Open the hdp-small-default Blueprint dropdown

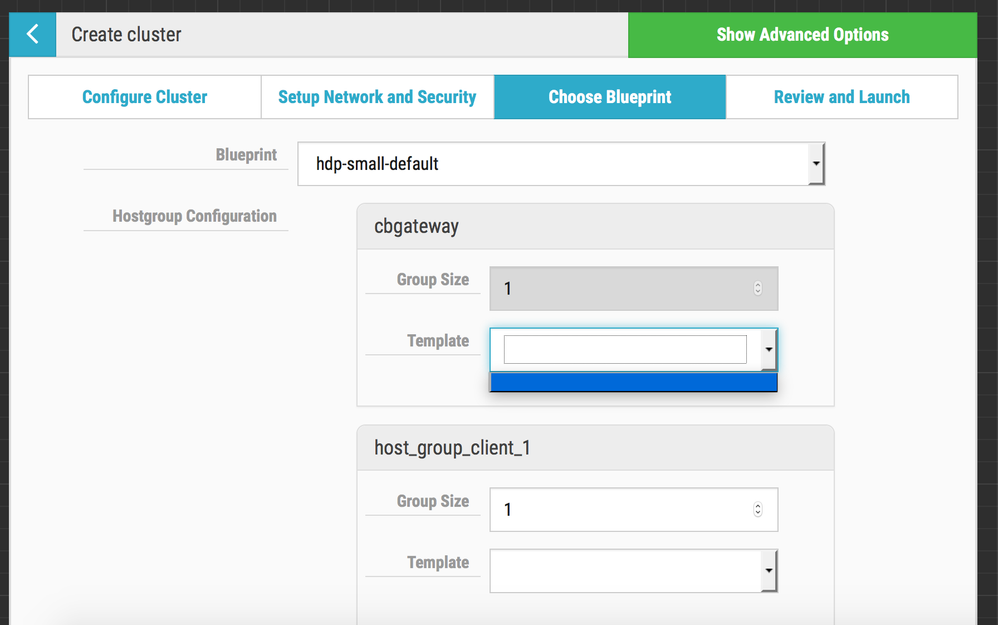pyautogui.click(x=561, y=163)
